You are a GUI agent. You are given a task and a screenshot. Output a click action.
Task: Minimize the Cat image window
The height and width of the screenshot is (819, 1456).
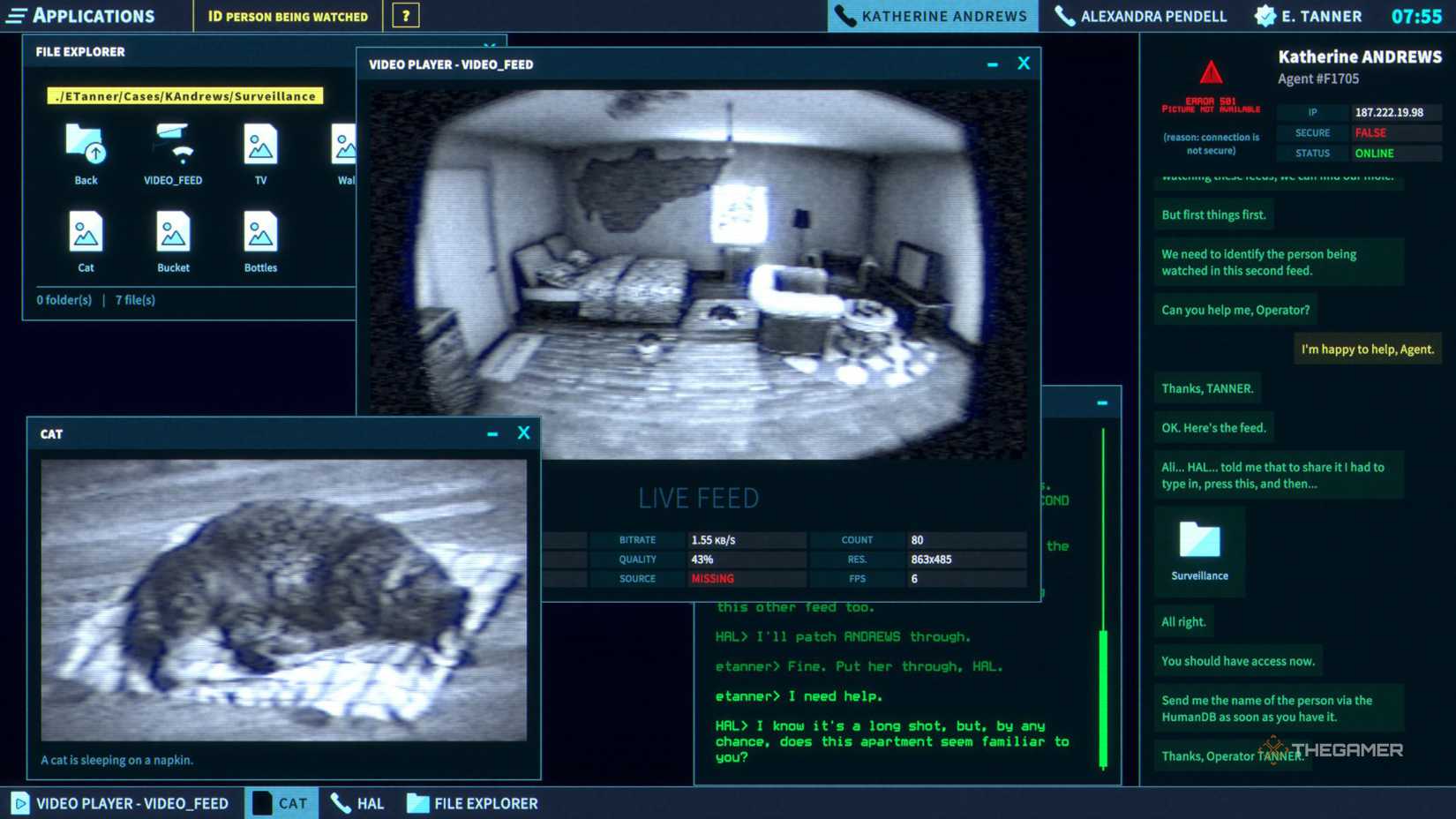(492, 433)
